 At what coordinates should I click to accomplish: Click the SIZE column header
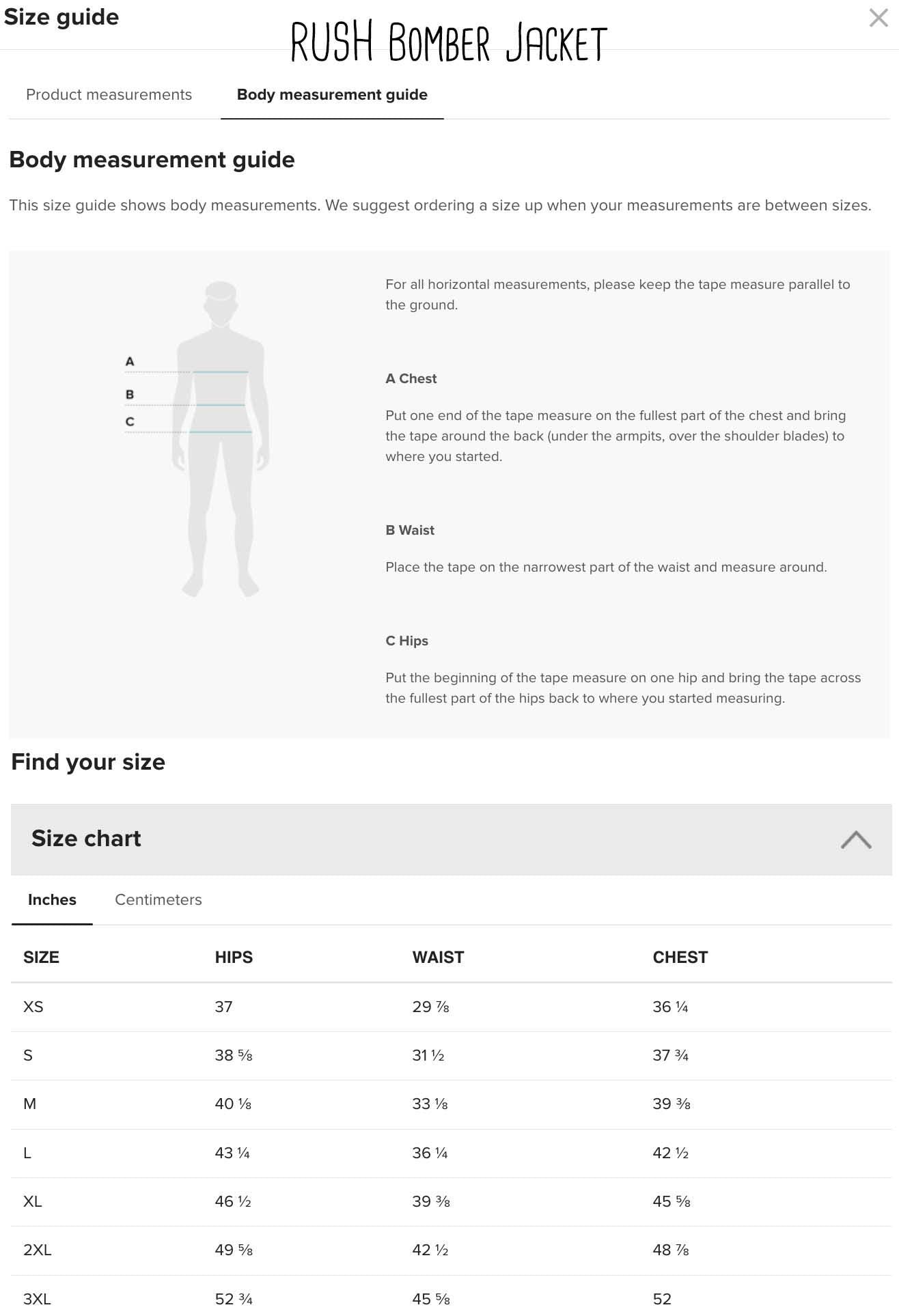click(41, 957)
